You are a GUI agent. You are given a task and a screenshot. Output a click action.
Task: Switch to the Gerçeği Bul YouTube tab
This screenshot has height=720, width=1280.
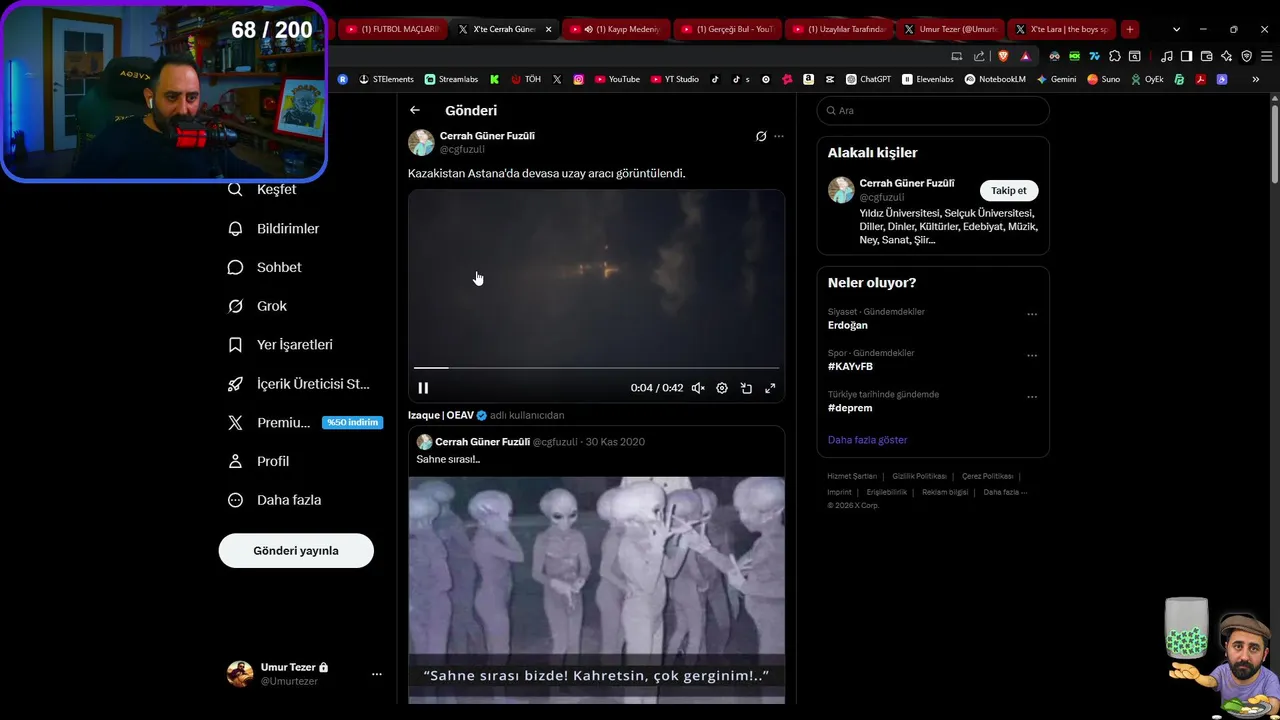(x=729, y=29)
